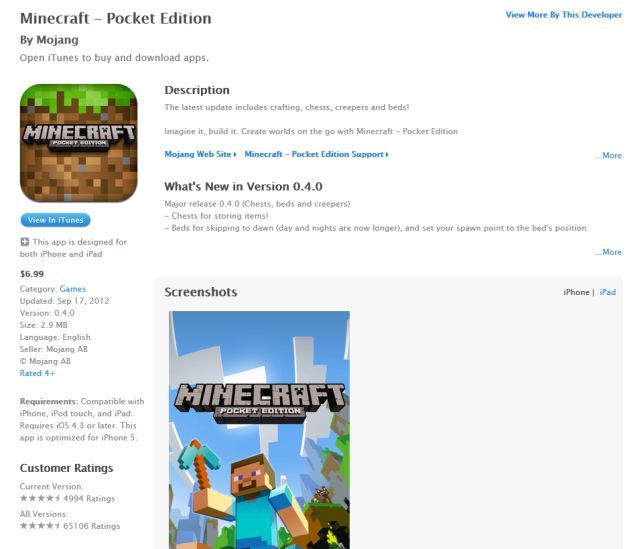Click the plus icon beside 'This app is designed for'
640x549 pixels.
tap(24, 242)
